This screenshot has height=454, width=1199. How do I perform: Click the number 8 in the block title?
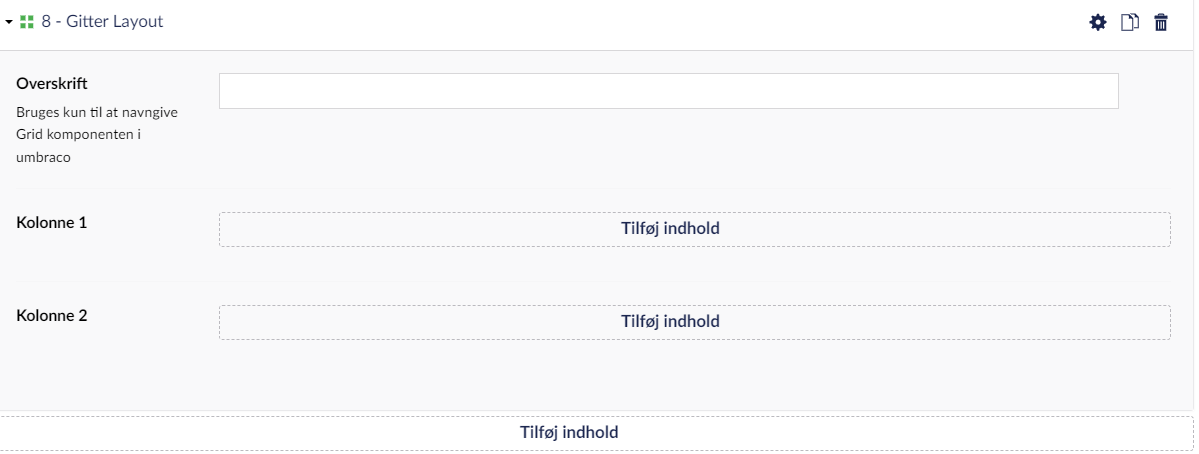pyautogui.click(x=46, y=21)
